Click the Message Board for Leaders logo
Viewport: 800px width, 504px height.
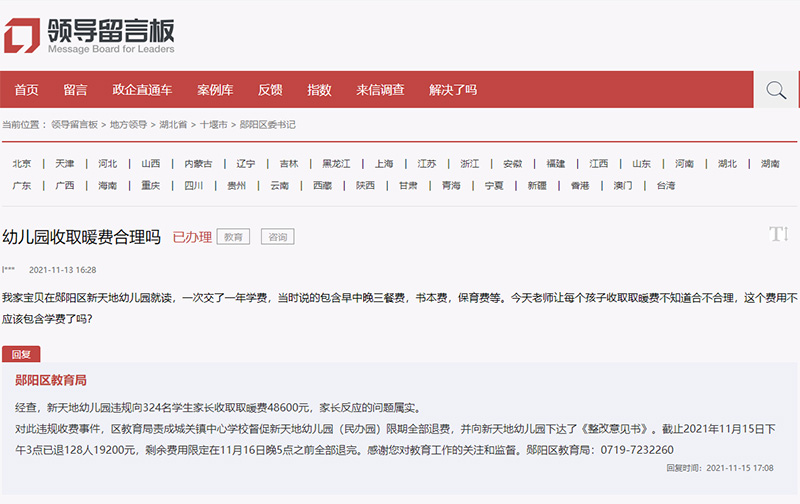click(x=90, y=33)
